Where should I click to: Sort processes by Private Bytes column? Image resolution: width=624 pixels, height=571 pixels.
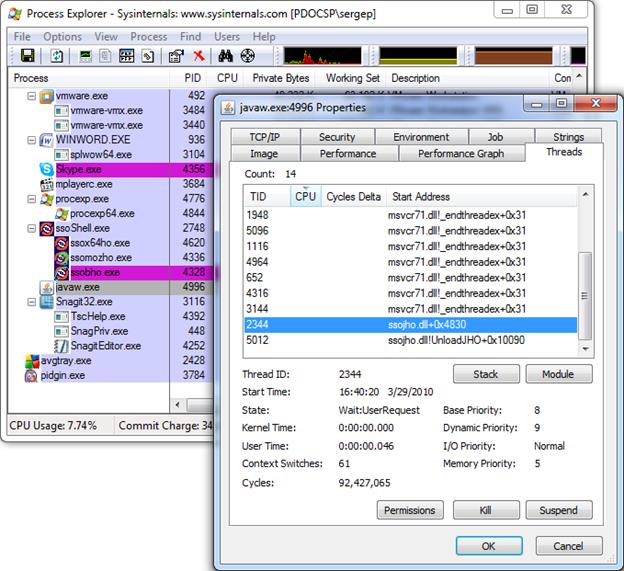281,78
